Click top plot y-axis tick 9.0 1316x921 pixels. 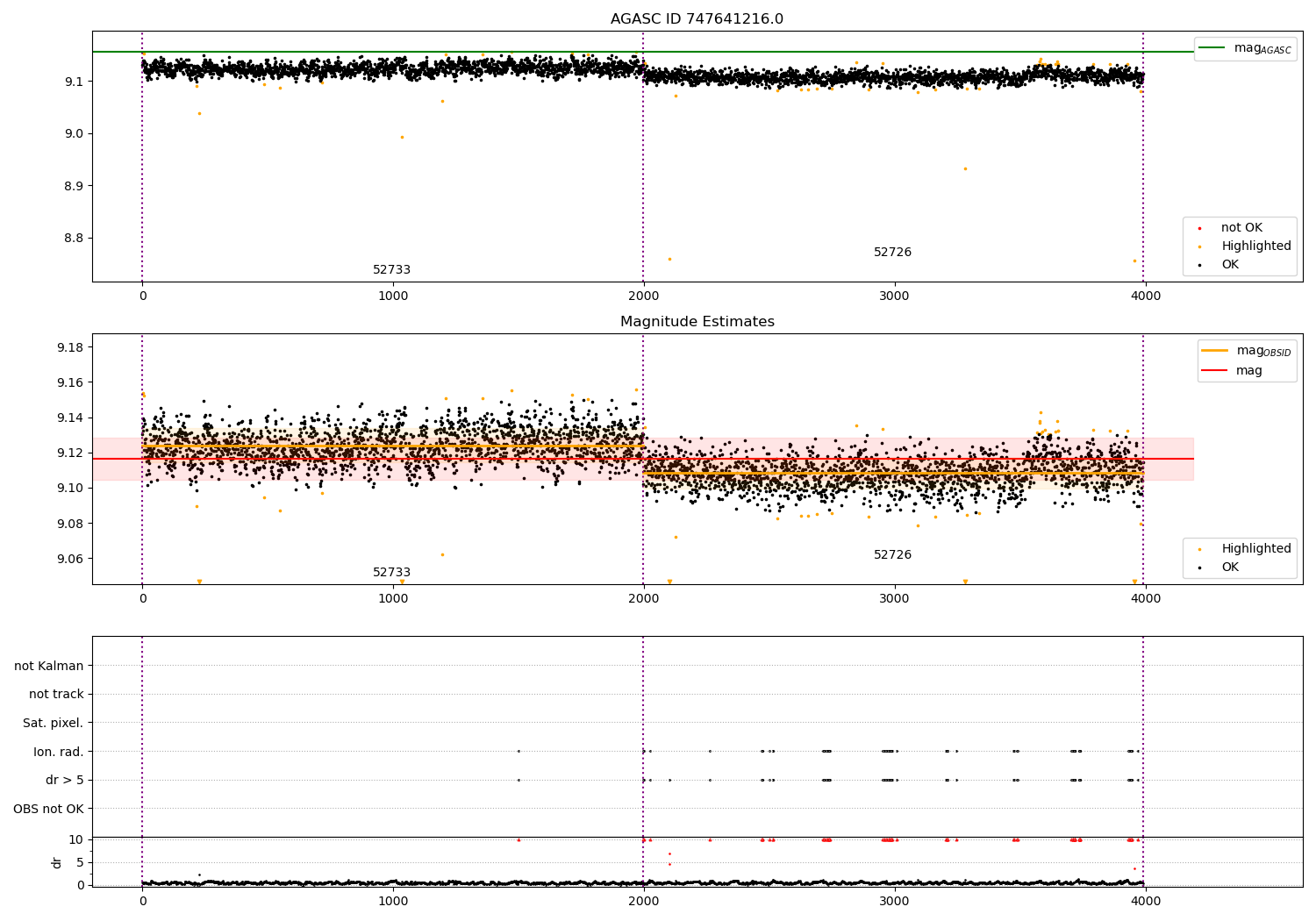pos(74,133)
